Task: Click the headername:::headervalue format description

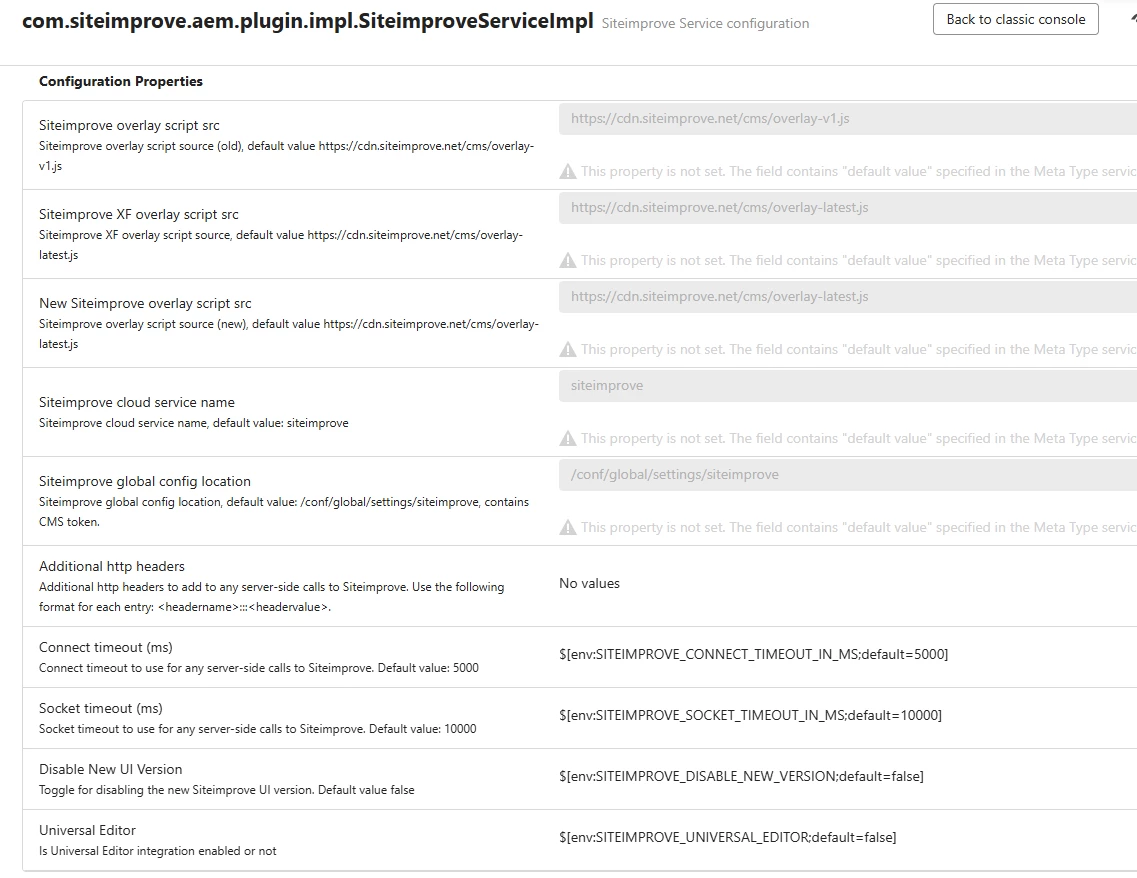Action: point(271,597)
